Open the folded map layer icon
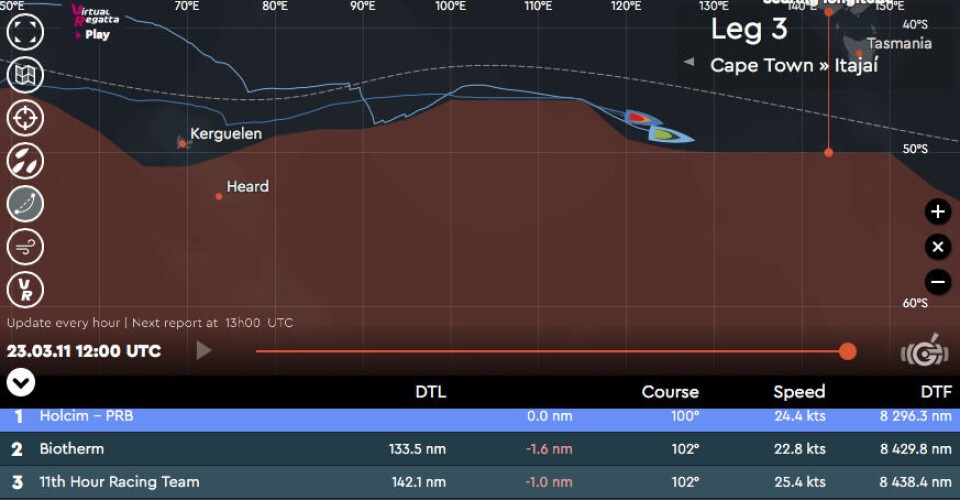 [24, 74]
